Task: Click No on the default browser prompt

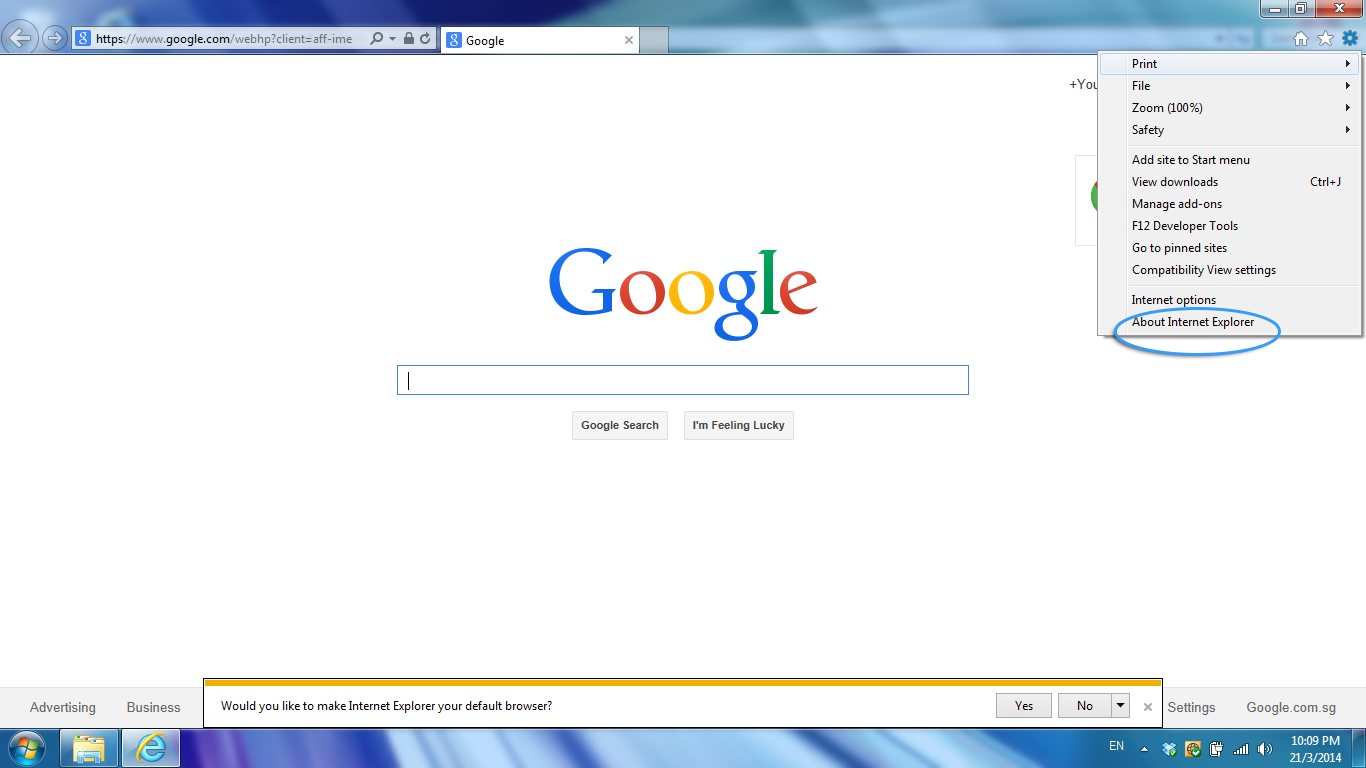Action: (1085, 705)
